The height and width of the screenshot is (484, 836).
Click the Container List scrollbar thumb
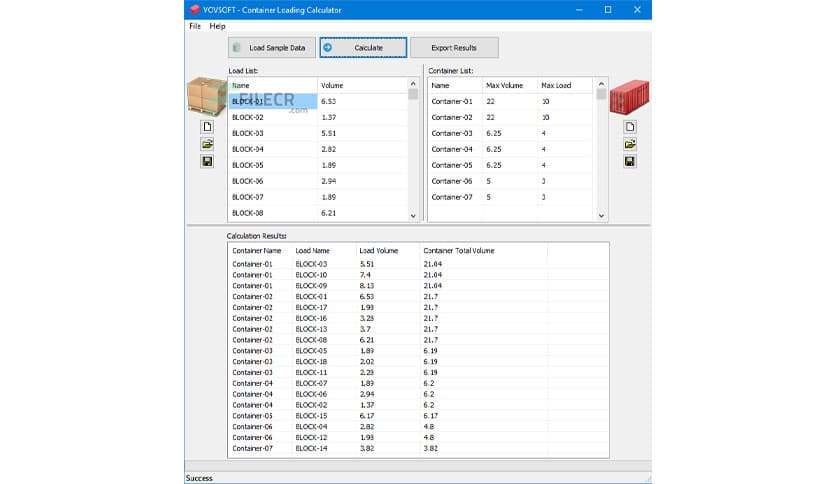(x=601, y=94)
